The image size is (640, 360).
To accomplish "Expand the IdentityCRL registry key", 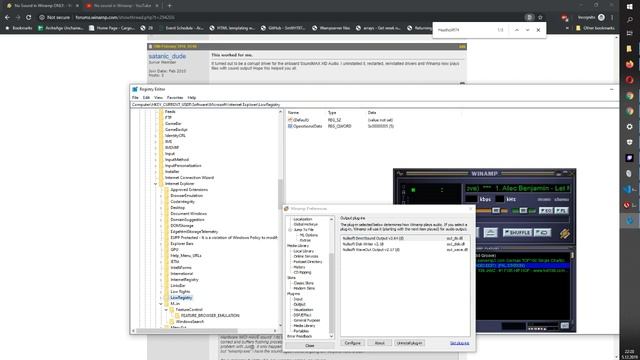I will [x=156, y=136].
